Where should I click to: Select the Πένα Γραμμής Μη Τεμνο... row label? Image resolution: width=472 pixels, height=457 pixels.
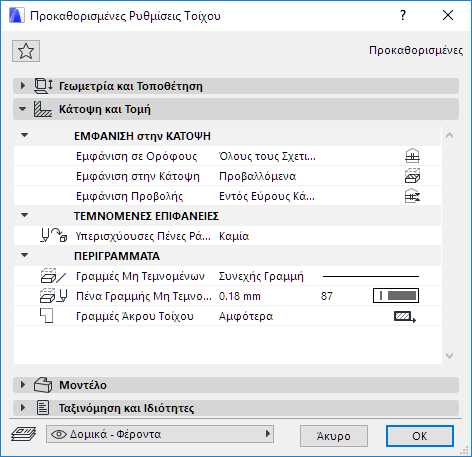pos(144,296)
